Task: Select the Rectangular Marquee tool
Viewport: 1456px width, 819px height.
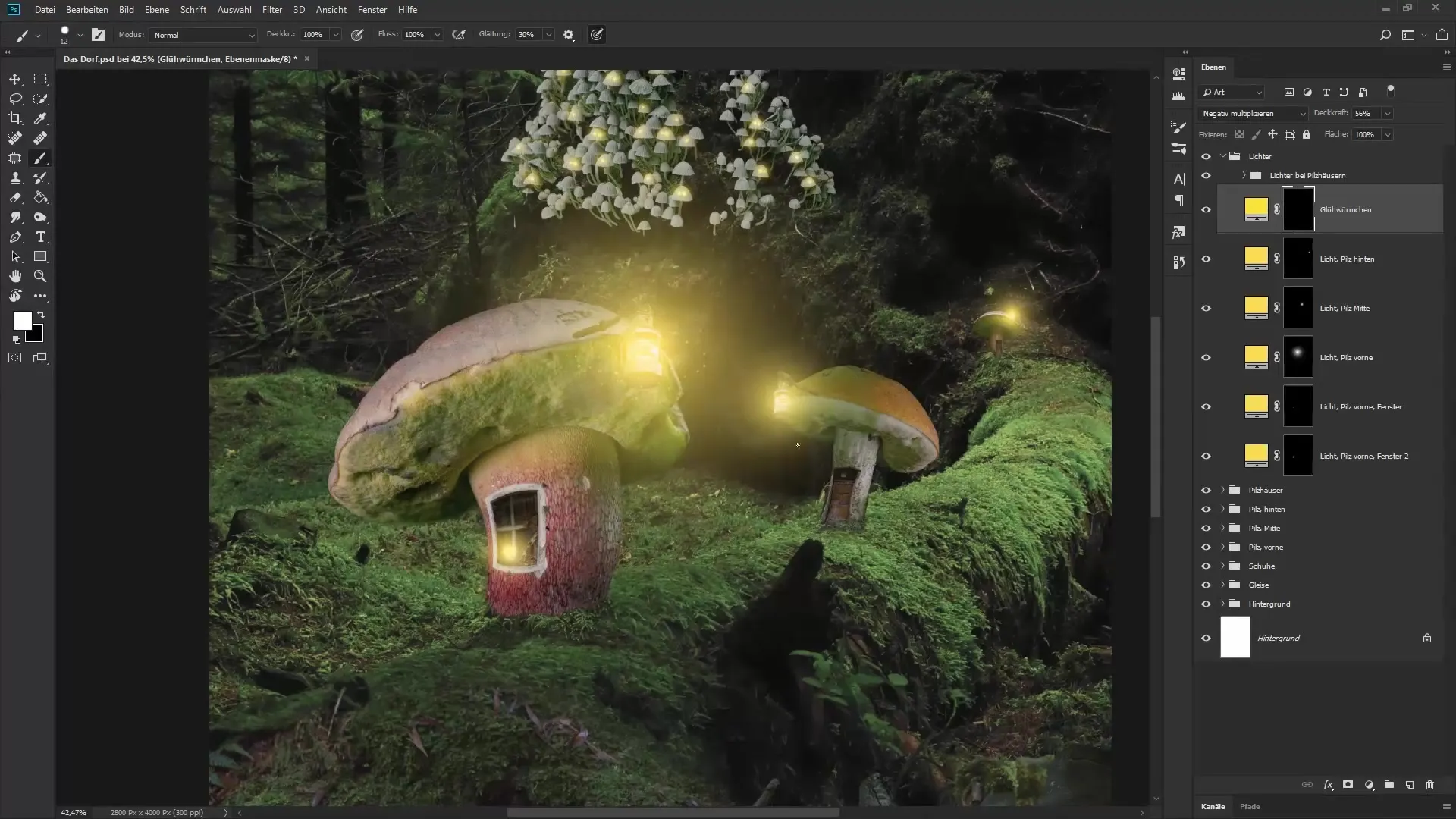Action: tap(40, 79)
